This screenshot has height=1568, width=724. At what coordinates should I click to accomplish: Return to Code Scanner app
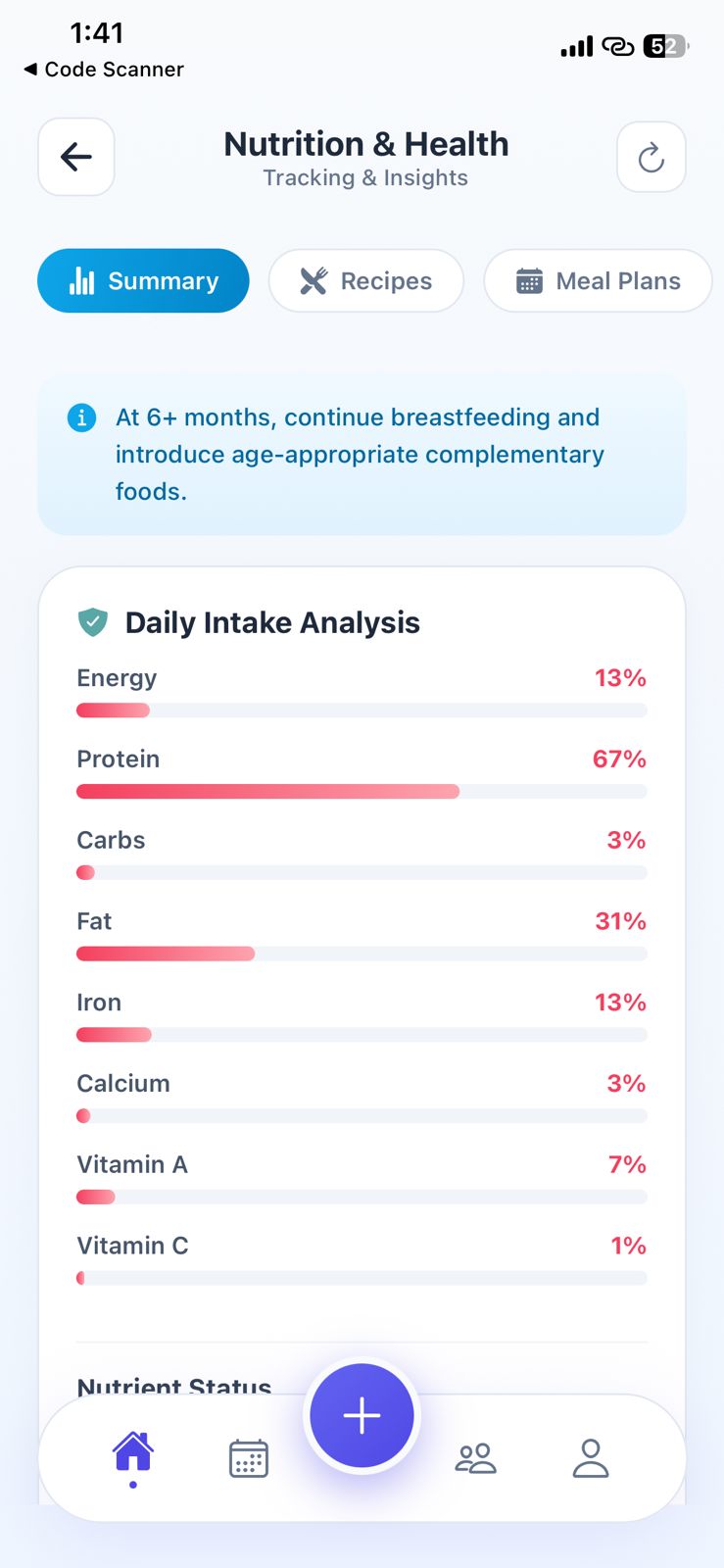point(104,70)
